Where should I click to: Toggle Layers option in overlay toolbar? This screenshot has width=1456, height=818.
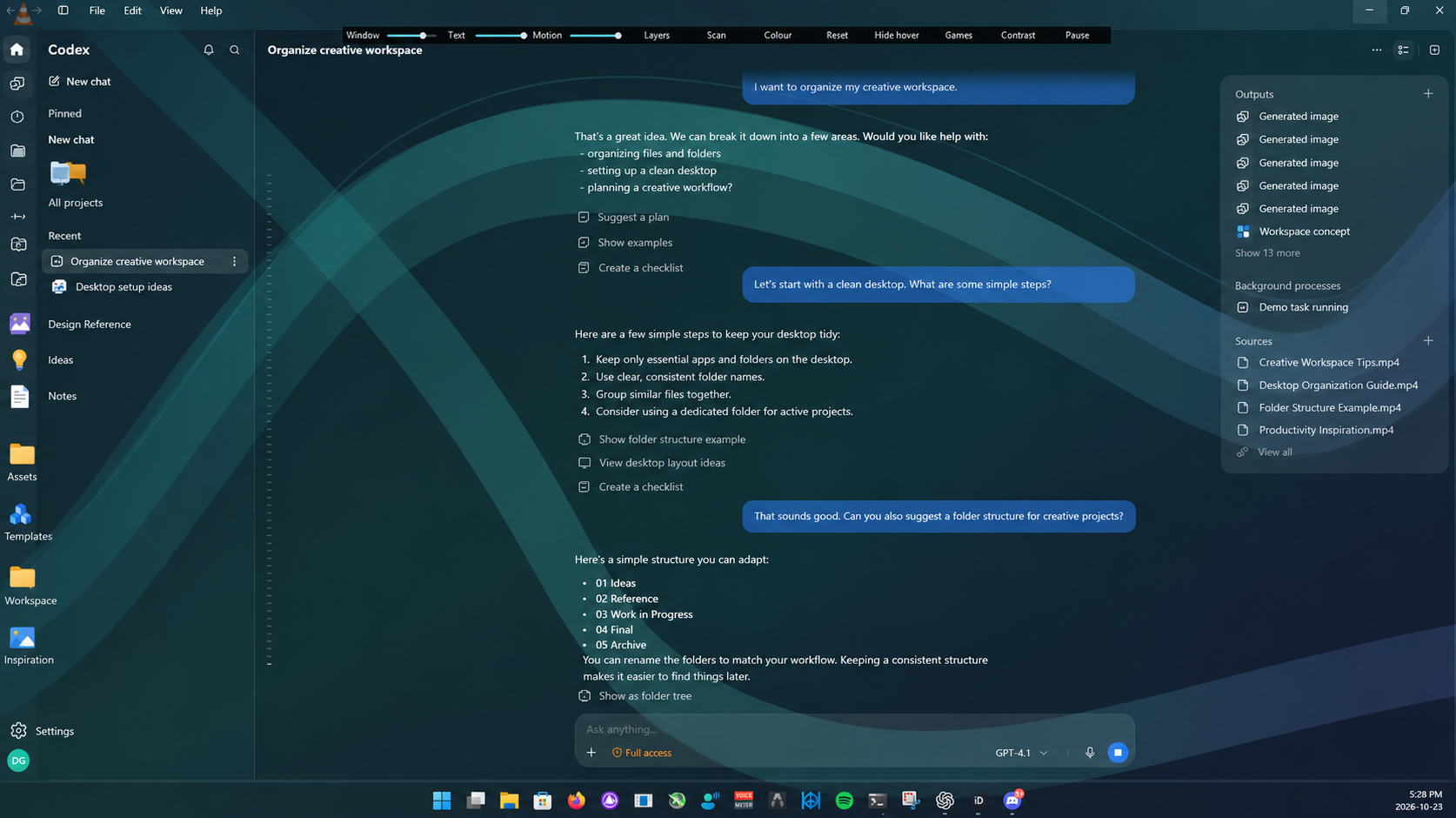(657, 36)
